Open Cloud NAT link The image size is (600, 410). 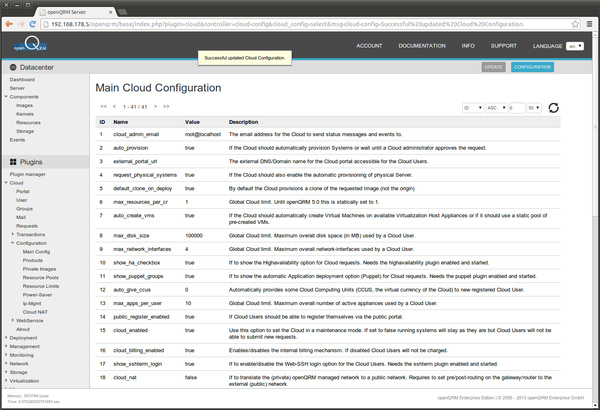coord(35,312)
